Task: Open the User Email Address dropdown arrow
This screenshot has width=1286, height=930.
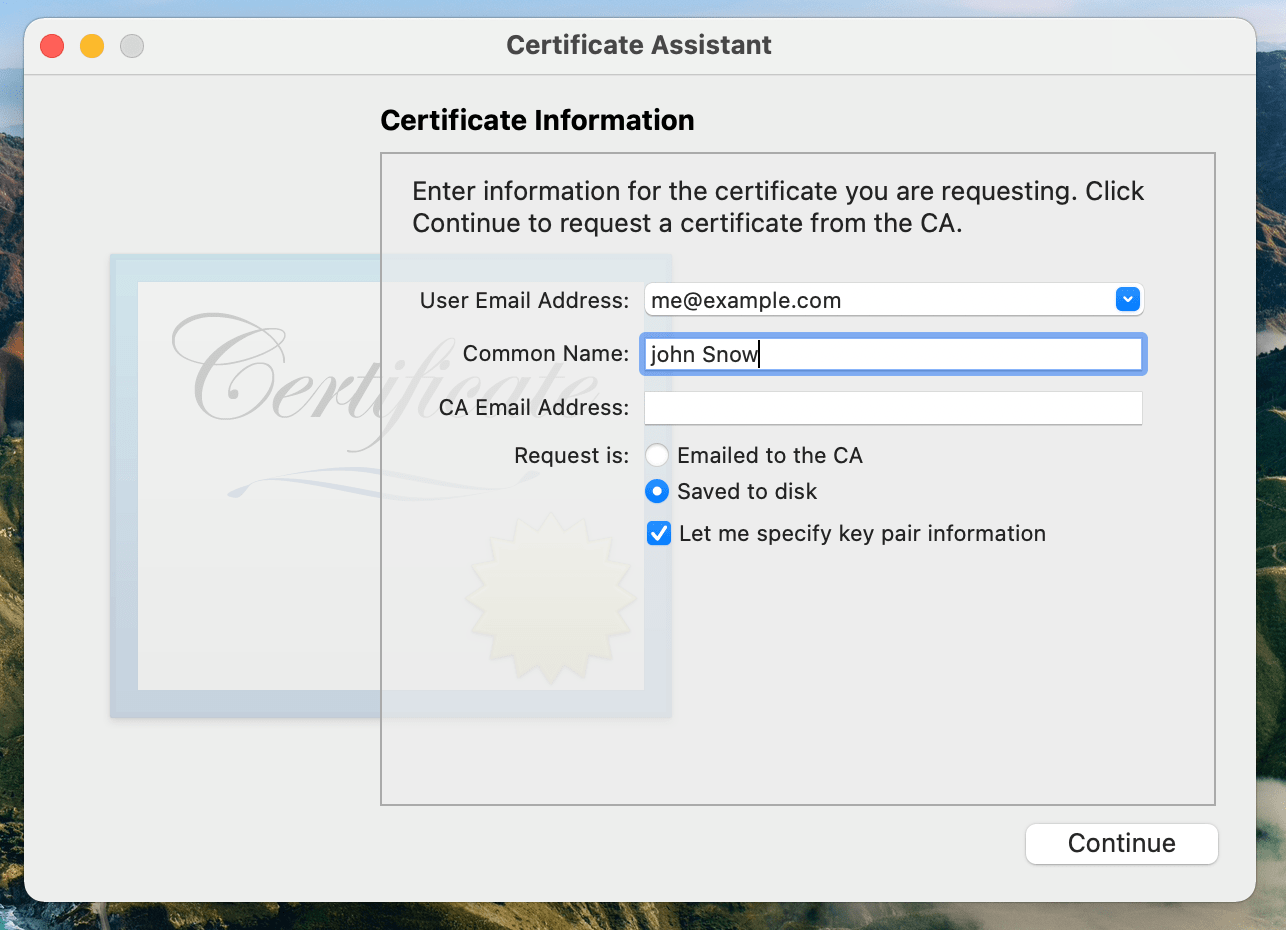Action: tap(1127, 299)
